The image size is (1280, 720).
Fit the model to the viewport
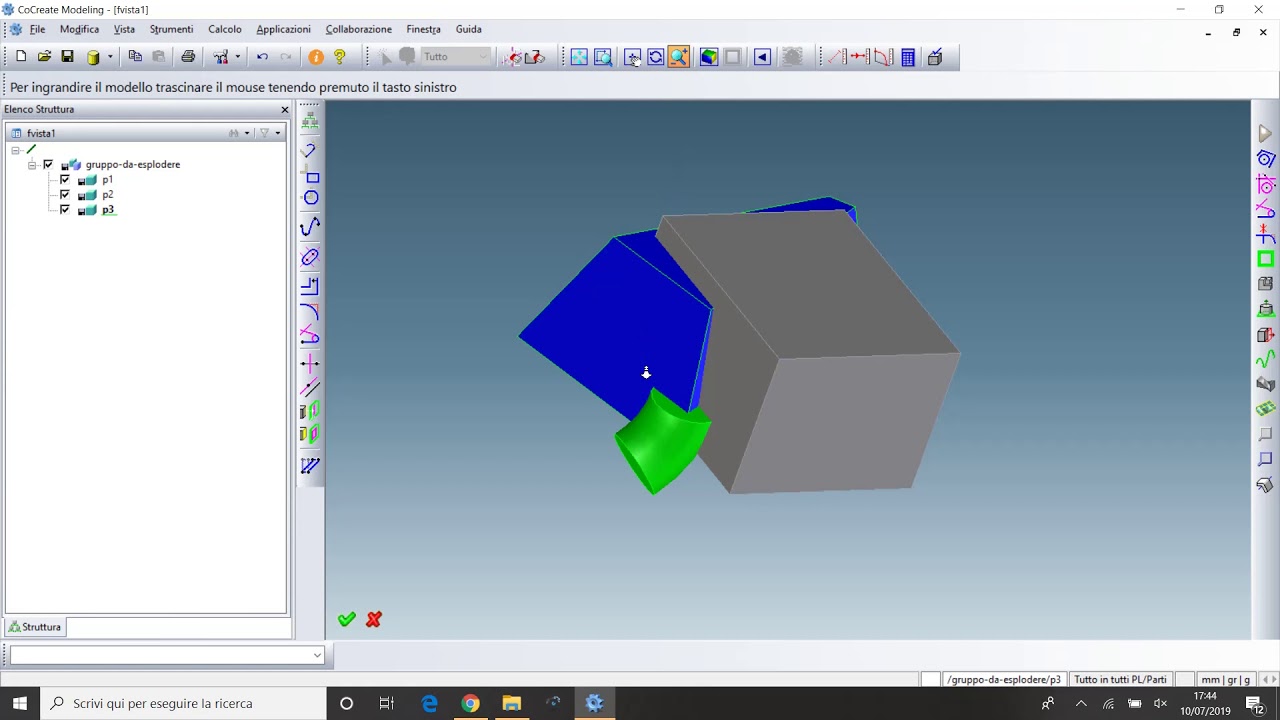(x=579, y=57)
